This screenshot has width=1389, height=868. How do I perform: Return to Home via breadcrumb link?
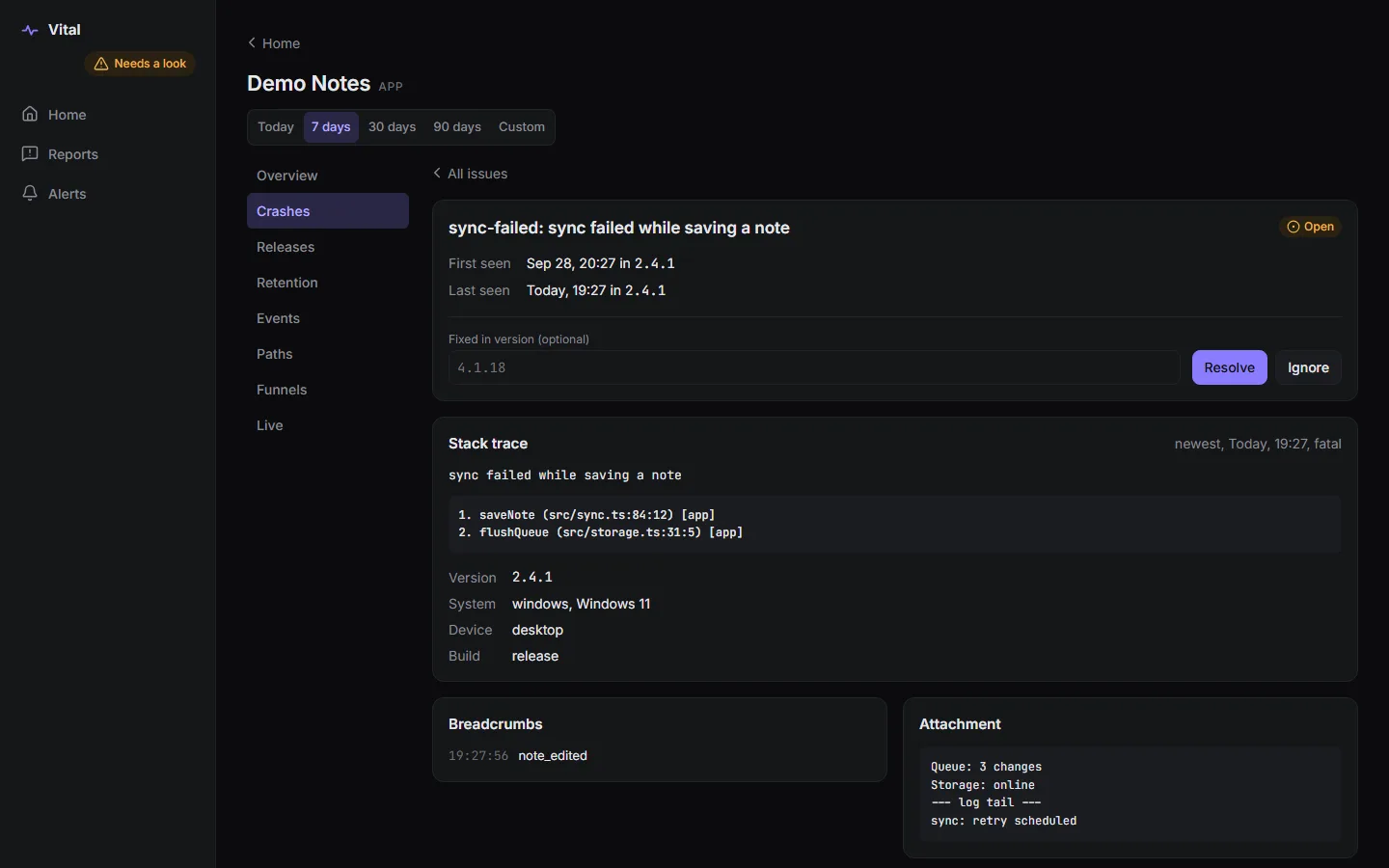click(274, 43)
